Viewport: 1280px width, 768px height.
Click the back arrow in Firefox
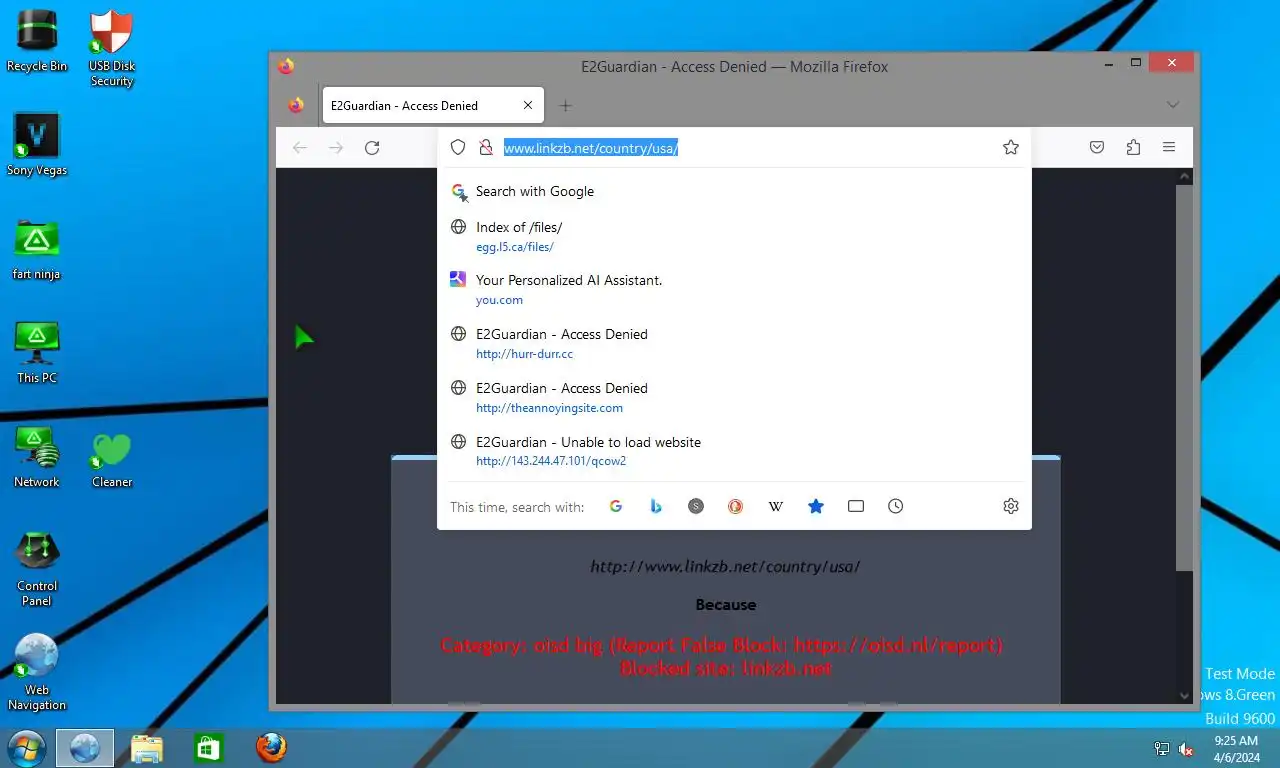click(299, 148)
